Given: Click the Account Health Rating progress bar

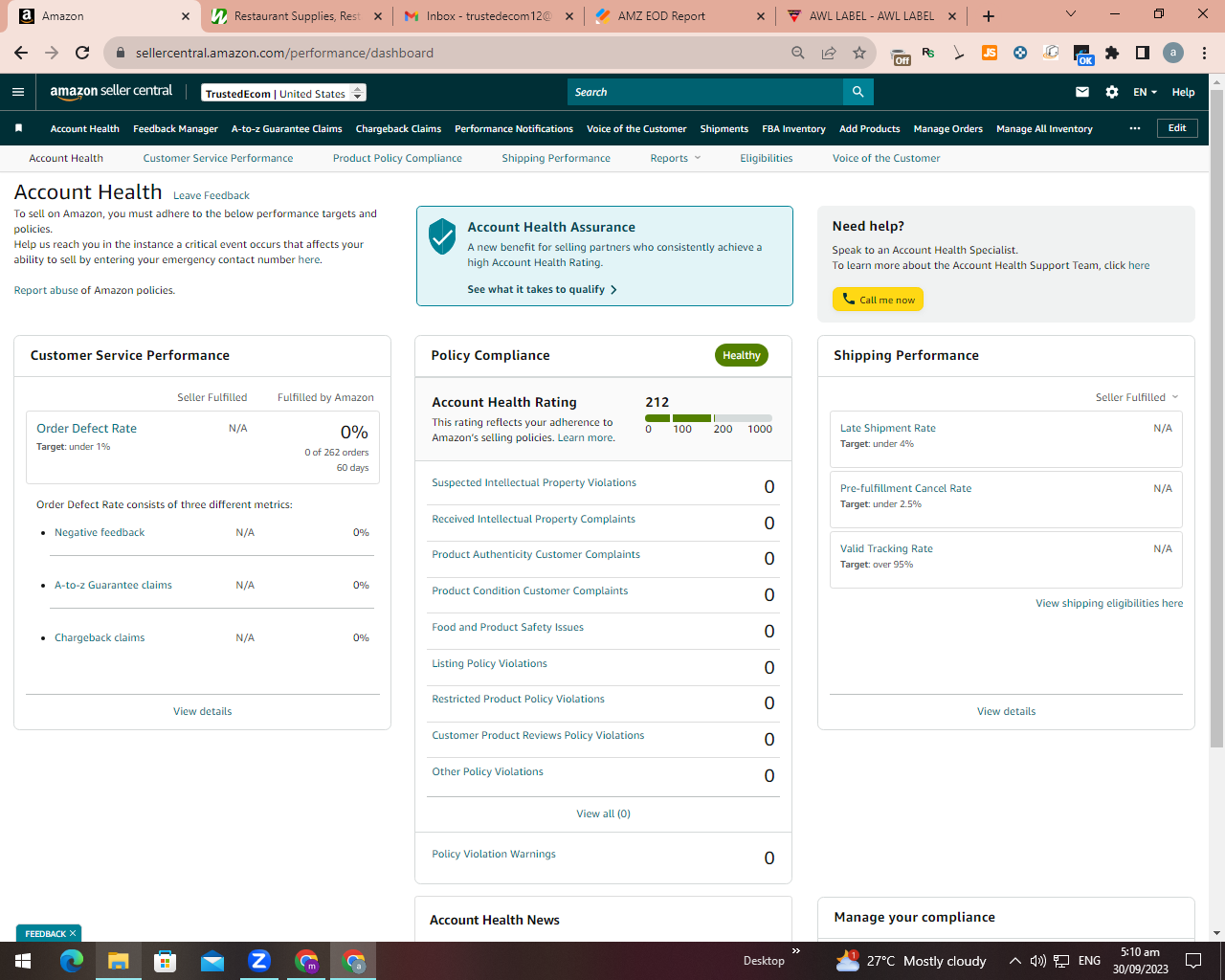Looking at the screenshot, I should point(708,418).
